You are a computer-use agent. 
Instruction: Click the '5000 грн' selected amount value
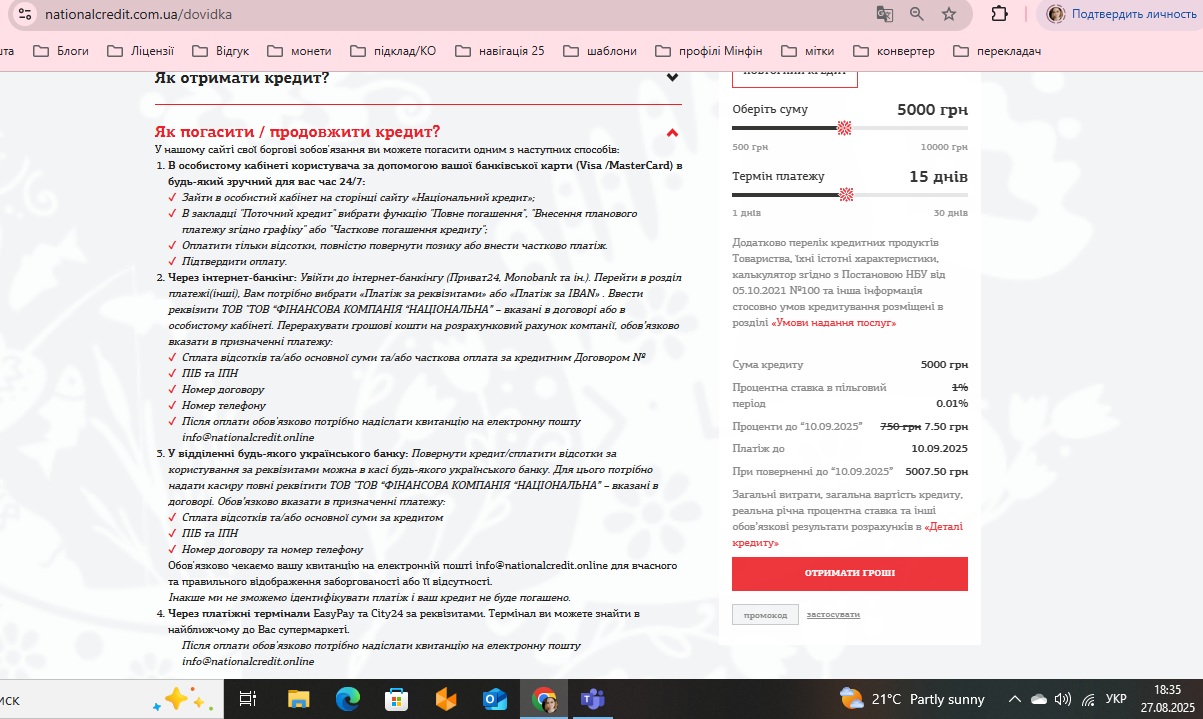coord(932,110)
